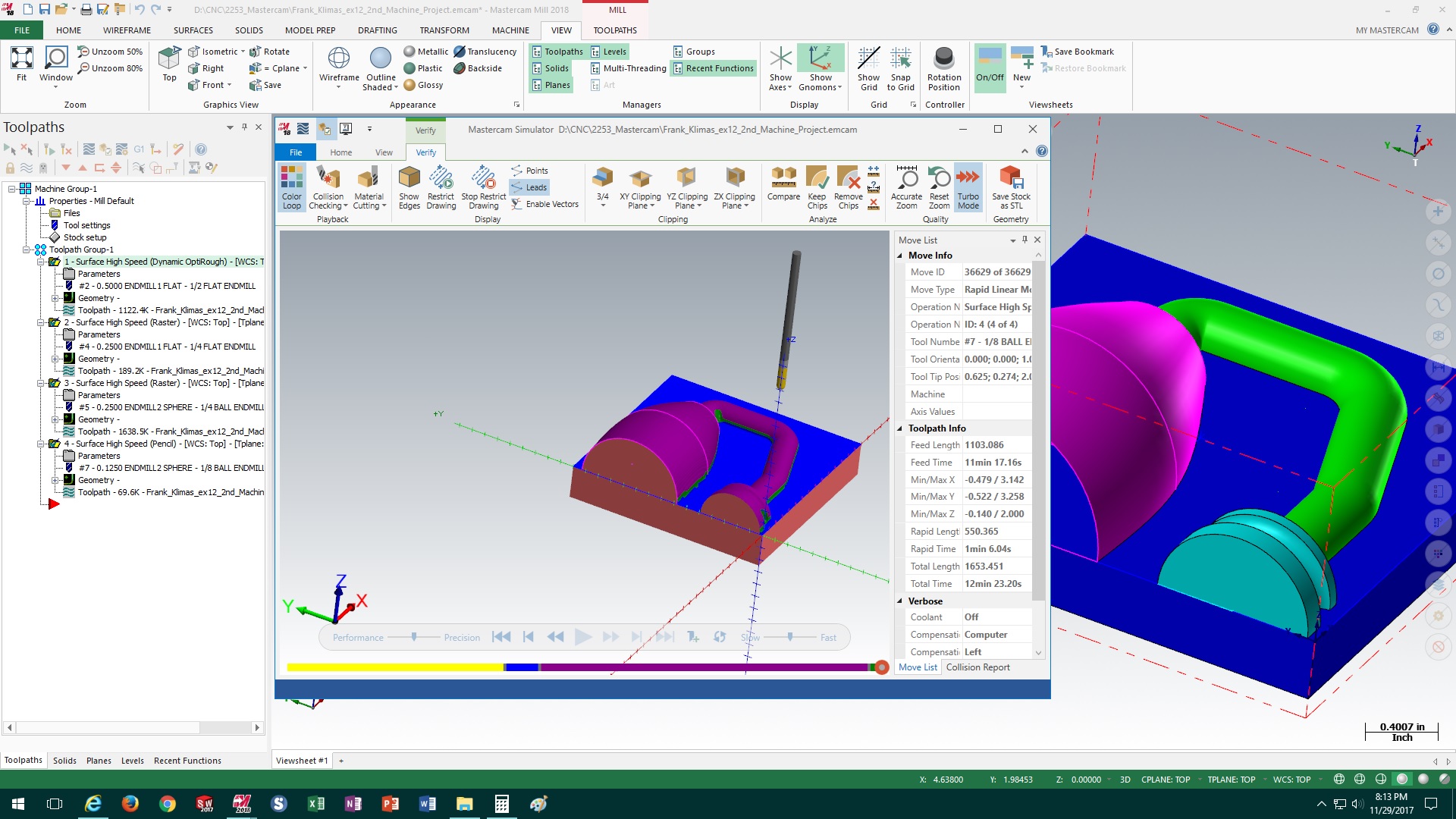Click the simulator Play button

tap(582, 637)
